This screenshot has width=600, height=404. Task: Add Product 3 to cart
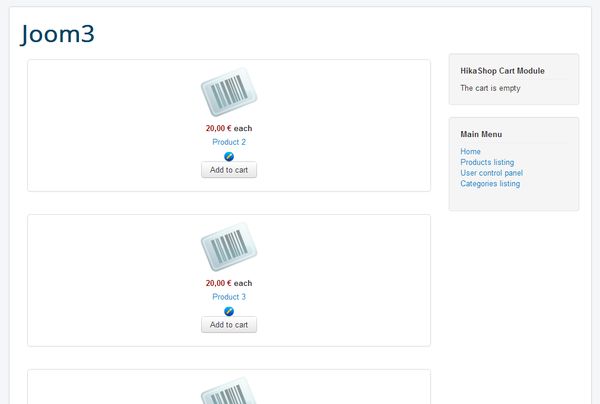coord(229,325)
